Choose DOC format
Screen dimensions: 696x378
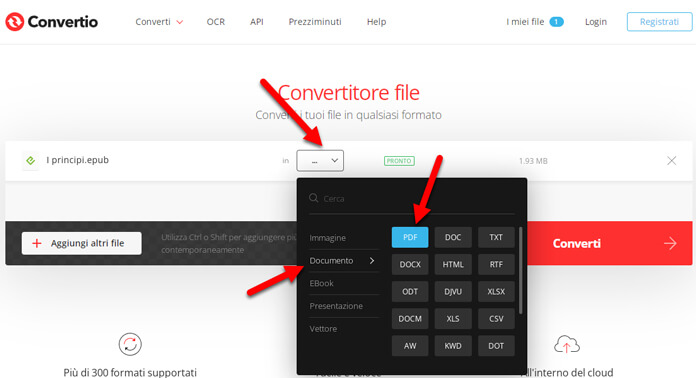(x=453, y=237)
